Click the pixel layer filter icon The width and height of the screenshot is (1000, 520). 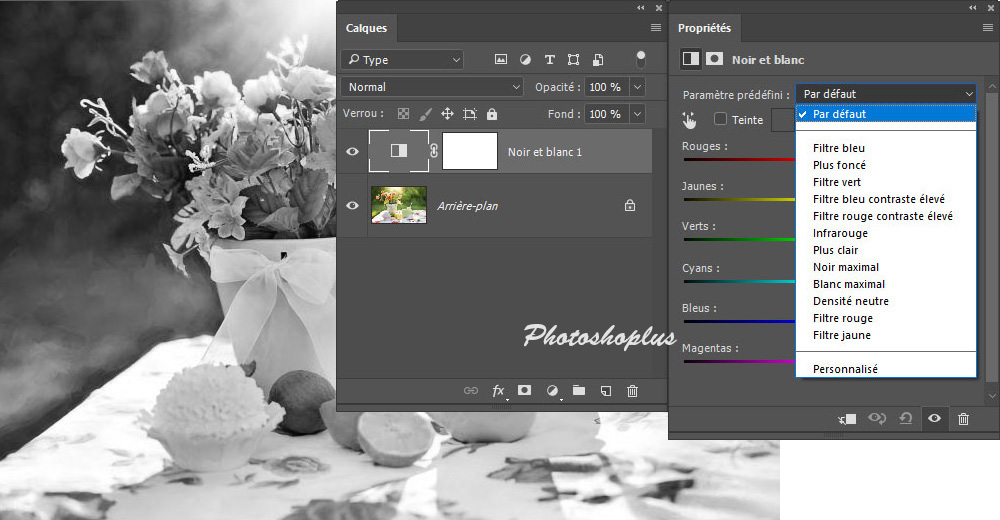click(x=501, y=60)
